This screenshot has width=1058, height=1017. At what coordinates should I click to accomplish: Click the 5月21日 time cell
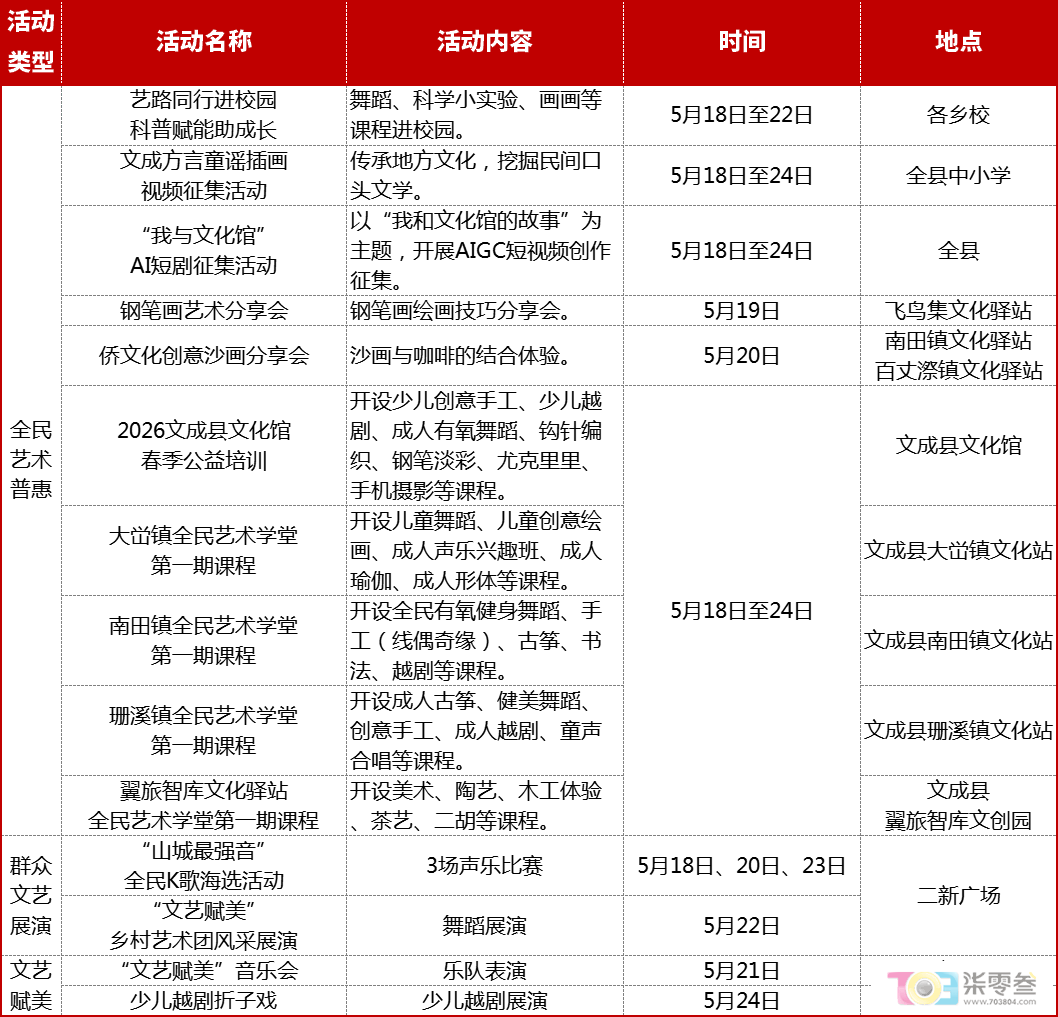[742, 970]
